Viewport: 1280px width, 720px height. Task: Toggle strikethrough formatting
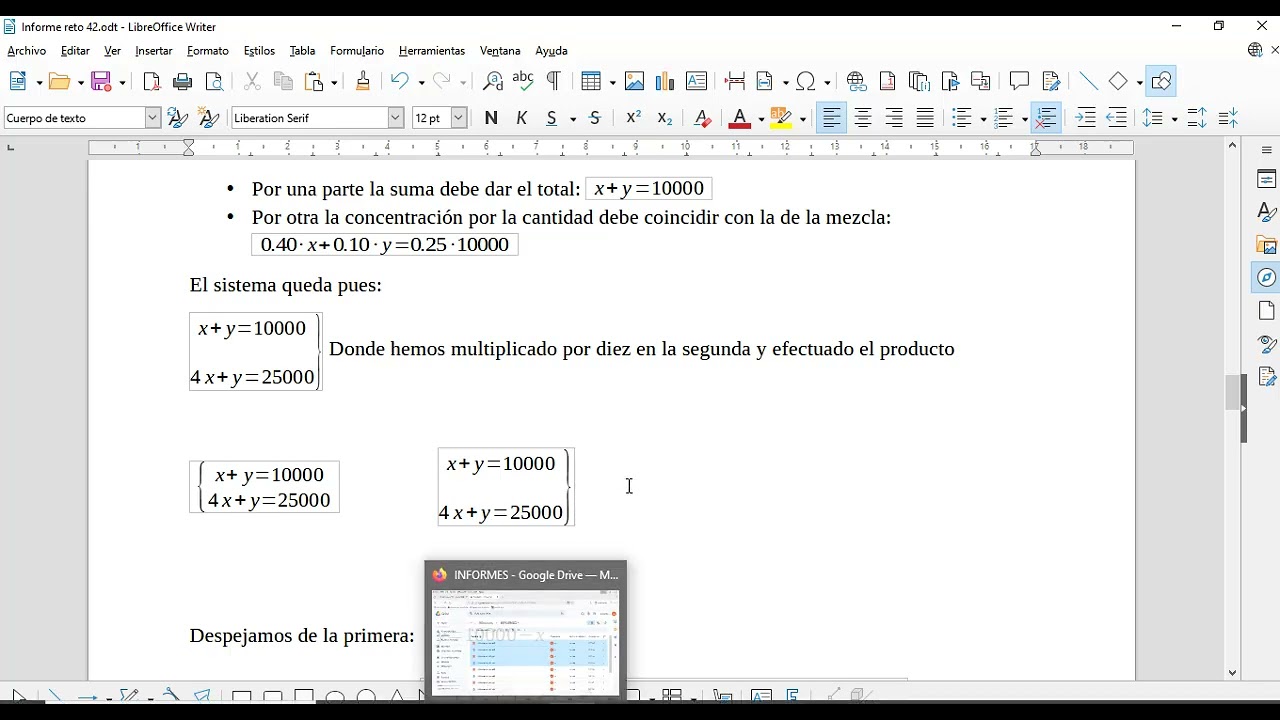pos(595,118)
